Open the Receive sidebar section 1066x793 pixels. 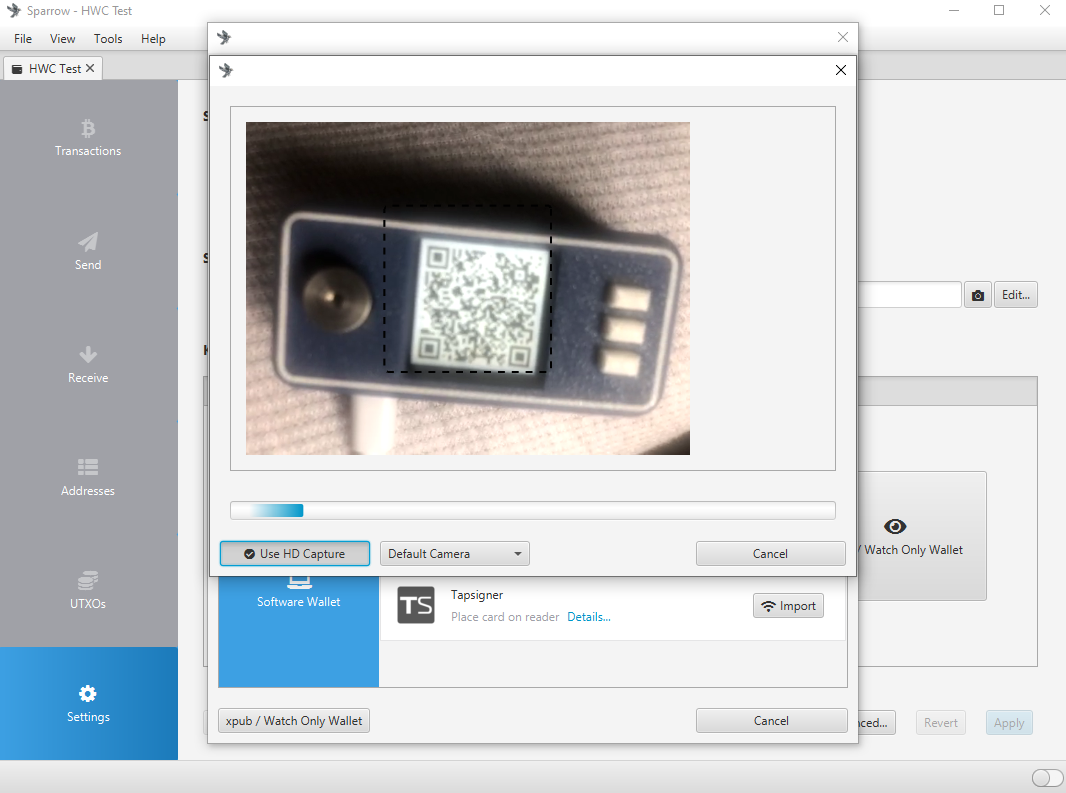(x=88, y=365)
